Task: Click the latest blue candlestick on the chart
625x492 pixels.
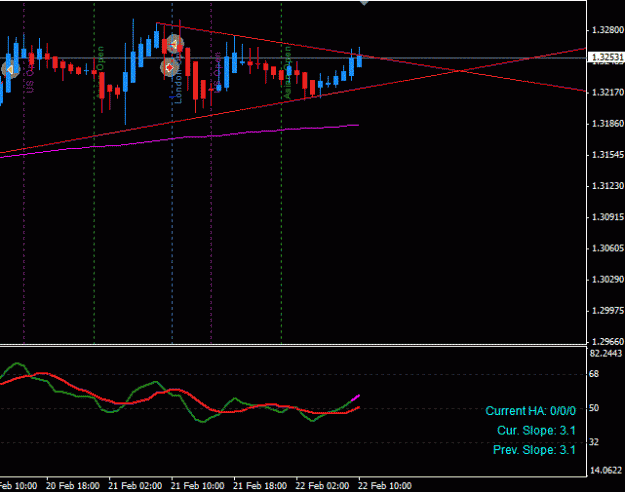Action: [x=360, y=61]
